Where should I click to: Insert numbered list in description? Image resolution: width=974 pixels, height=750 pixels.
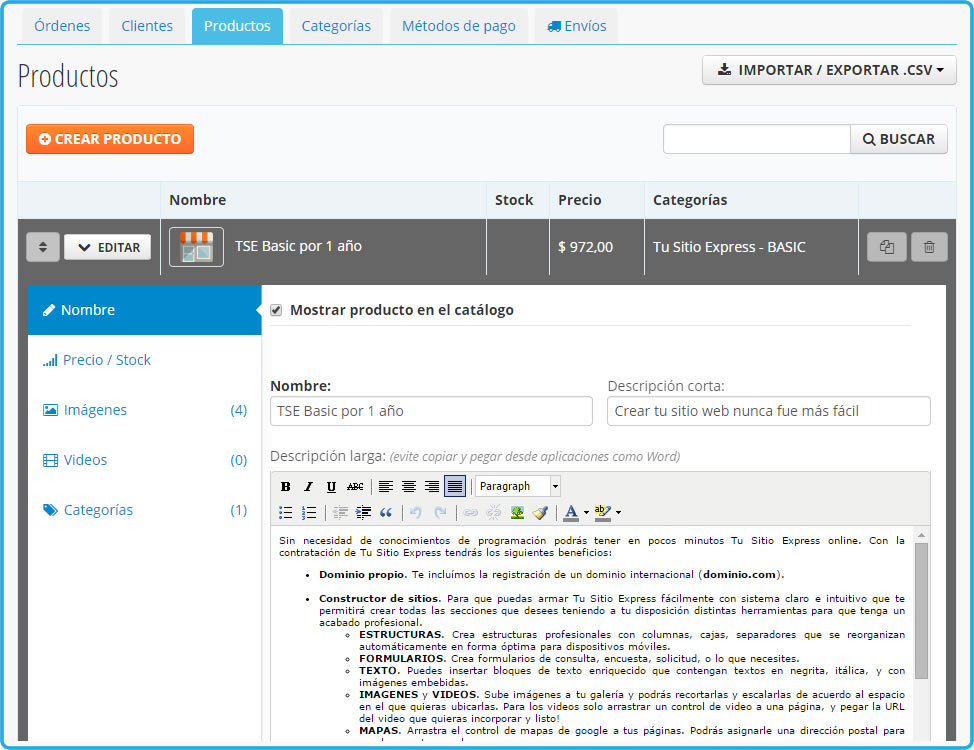(x=309, y=513)
